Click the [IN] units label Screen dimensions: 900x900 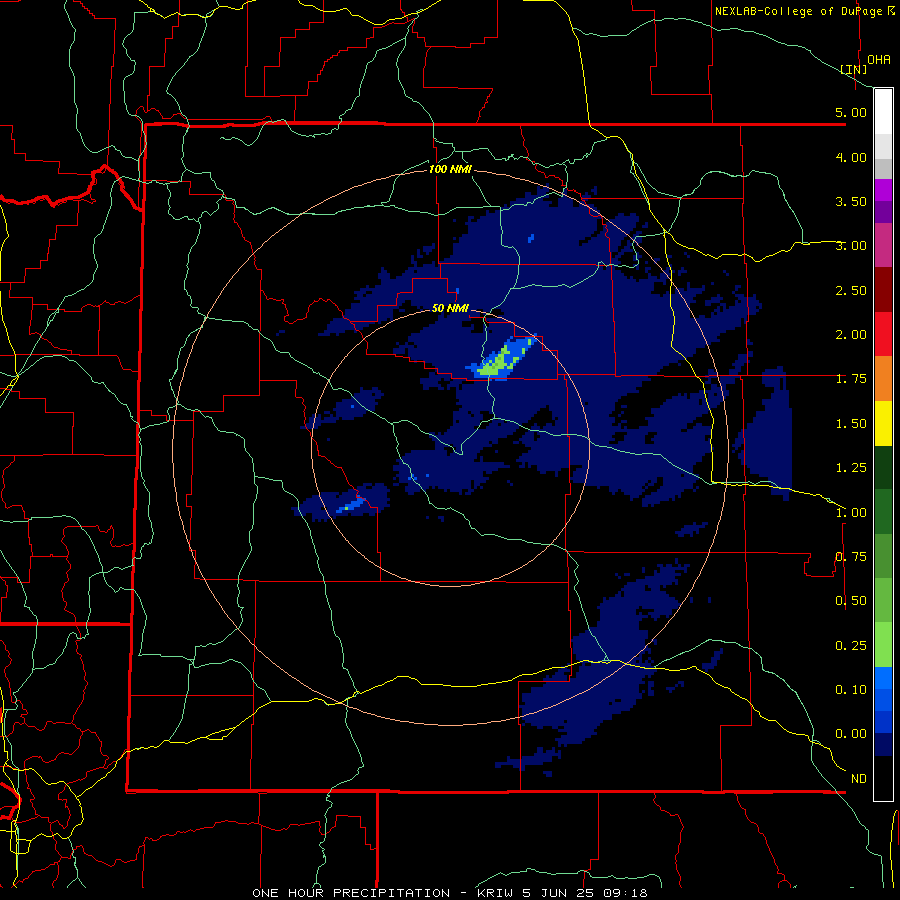[x=854, y=69]
